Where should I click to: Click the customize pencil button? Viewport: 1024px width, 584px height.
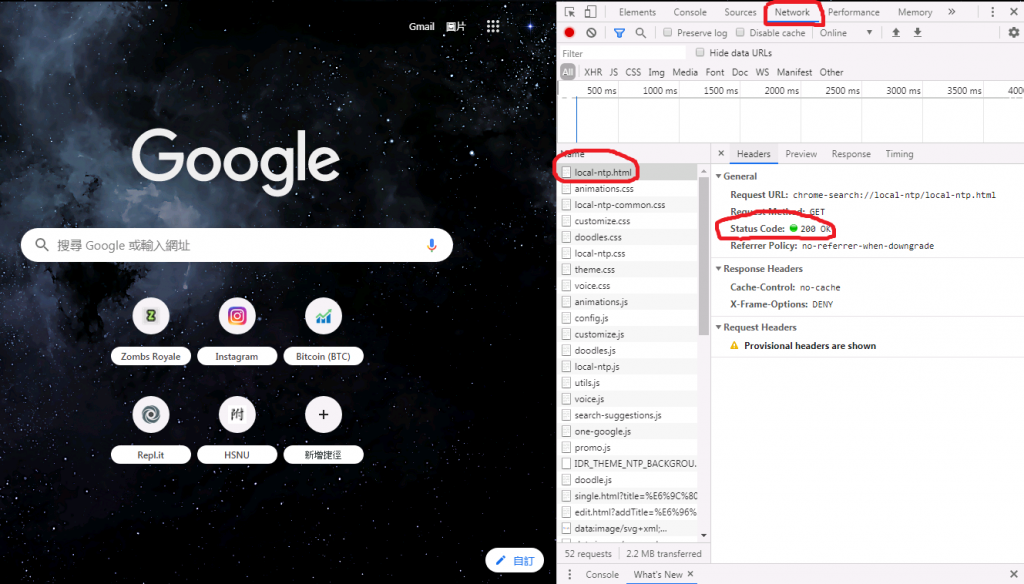515,560
